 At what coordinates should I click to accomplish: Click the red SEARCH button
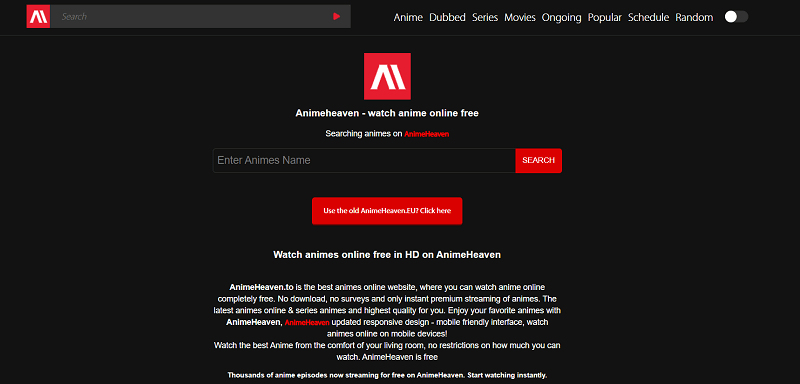(538, 161)
